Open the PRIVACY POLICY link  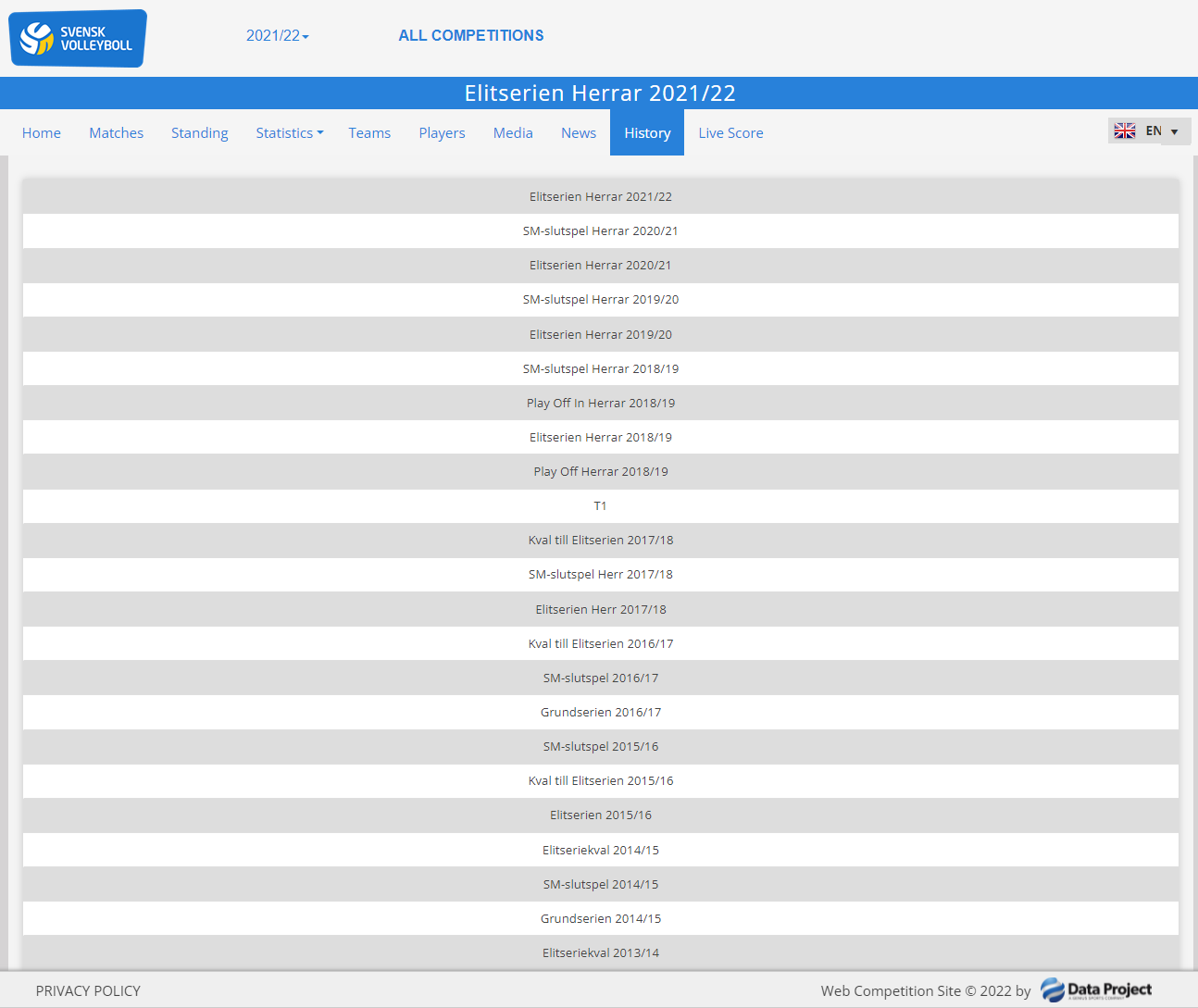pos(88,990)
